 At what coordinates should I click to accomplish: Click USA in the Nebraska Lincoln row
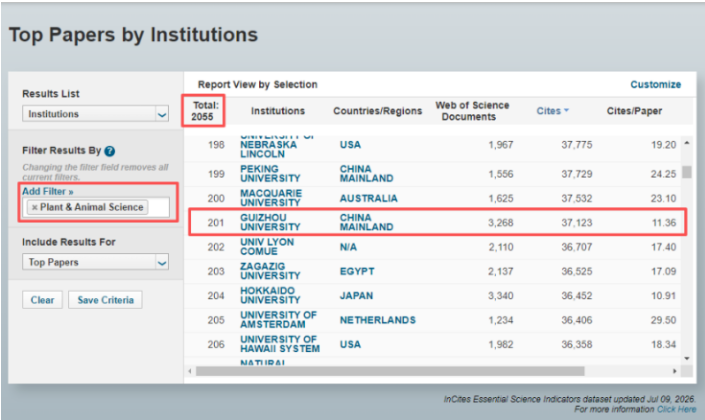tap(350, 145)
